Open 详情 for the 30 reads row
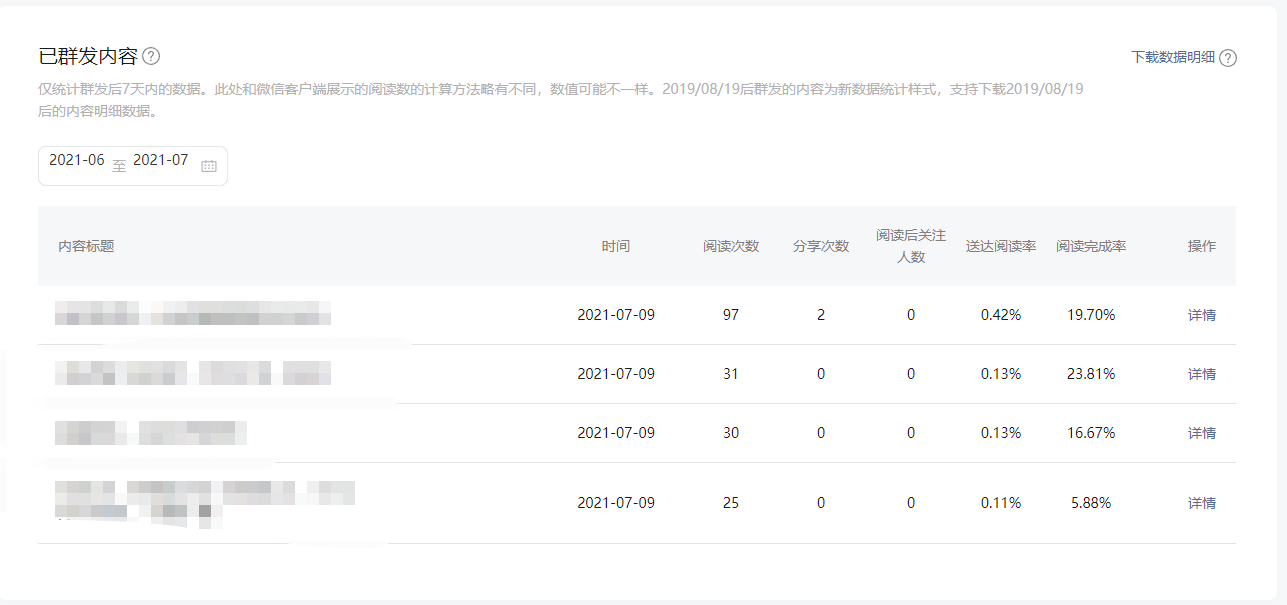The image size is (1287, 605). pyautogui.click(x=1202, y=433)
